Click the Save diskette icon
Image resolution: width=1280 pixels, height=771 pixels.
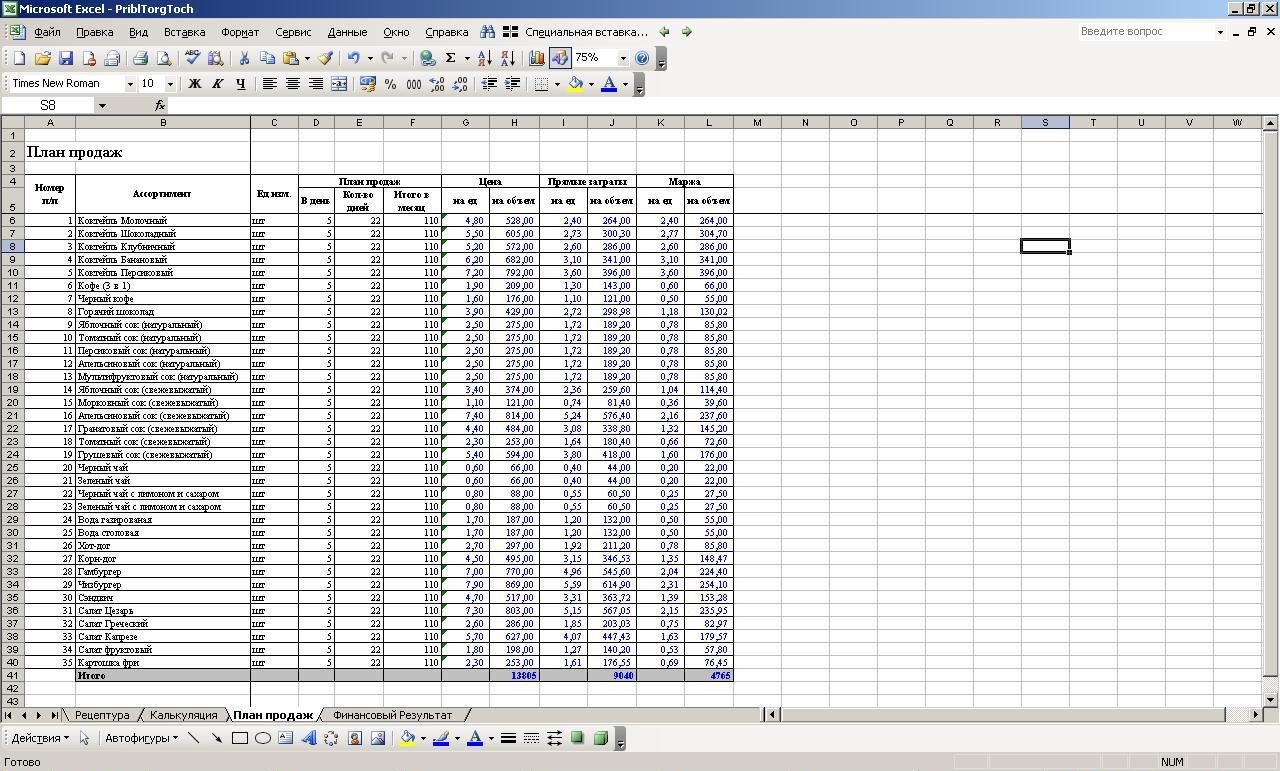point(66,58)
